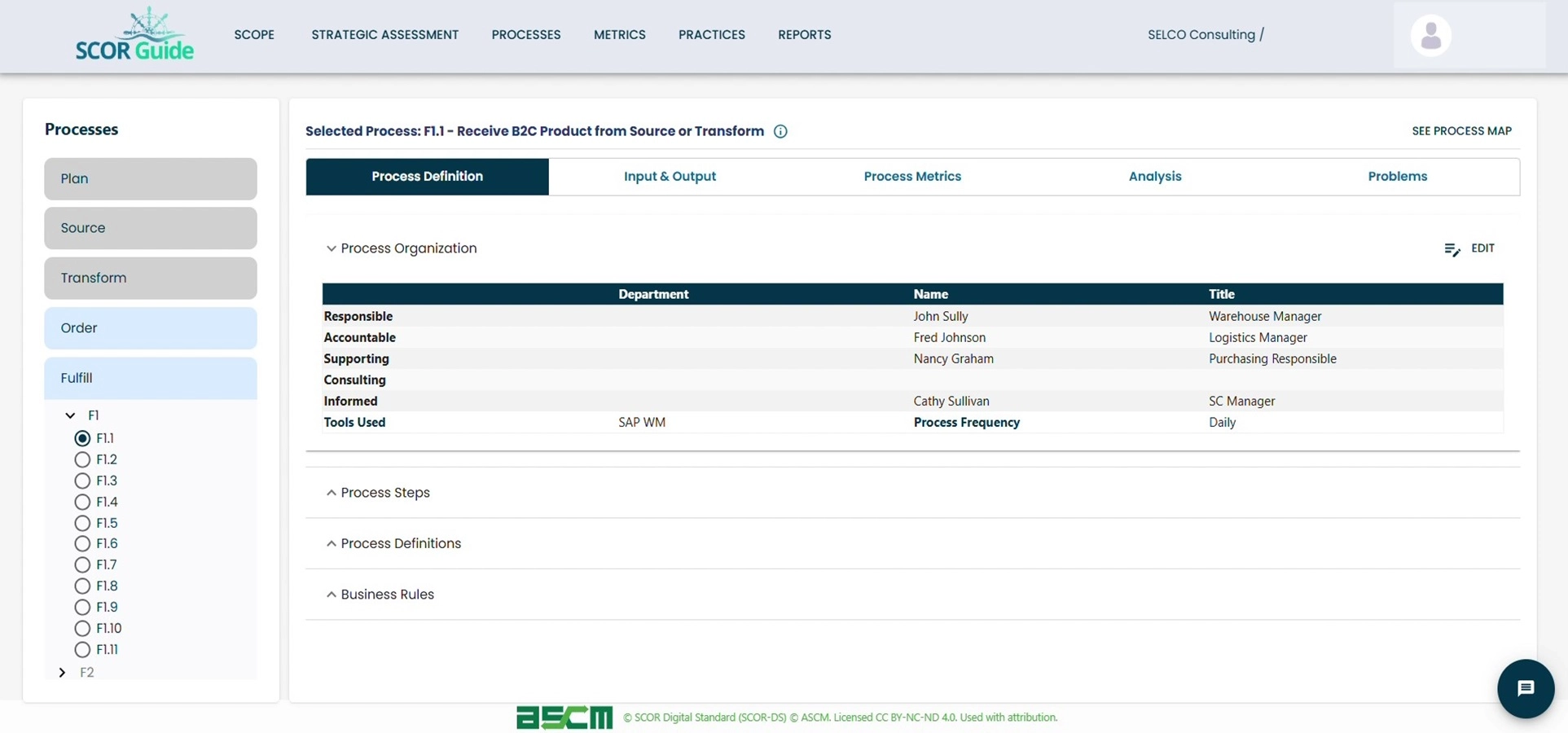Select the F1.11 radio button

coord(82,649)
